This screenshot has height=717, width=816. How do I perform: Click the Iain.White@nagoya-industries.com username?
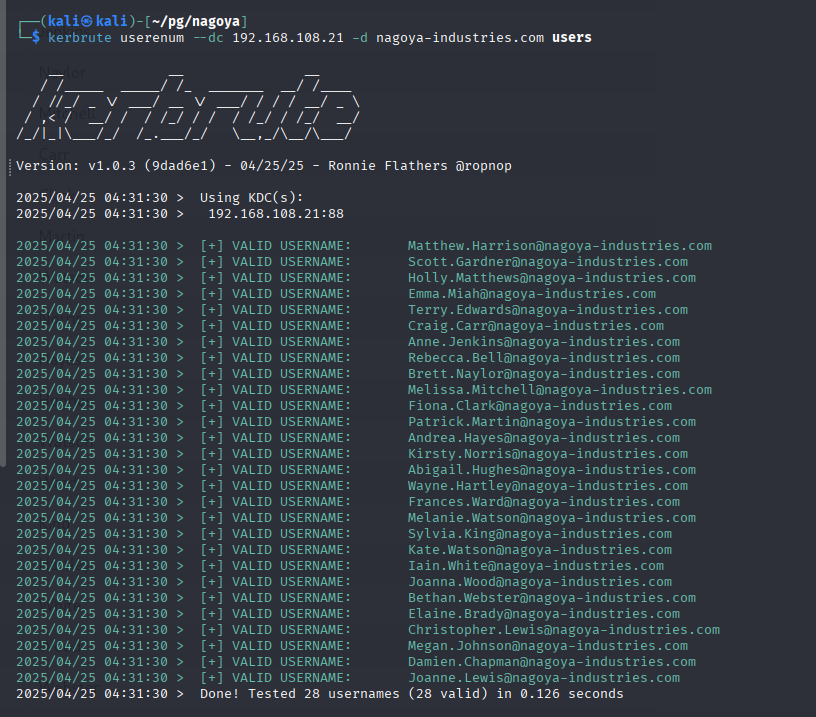[535, 566]
